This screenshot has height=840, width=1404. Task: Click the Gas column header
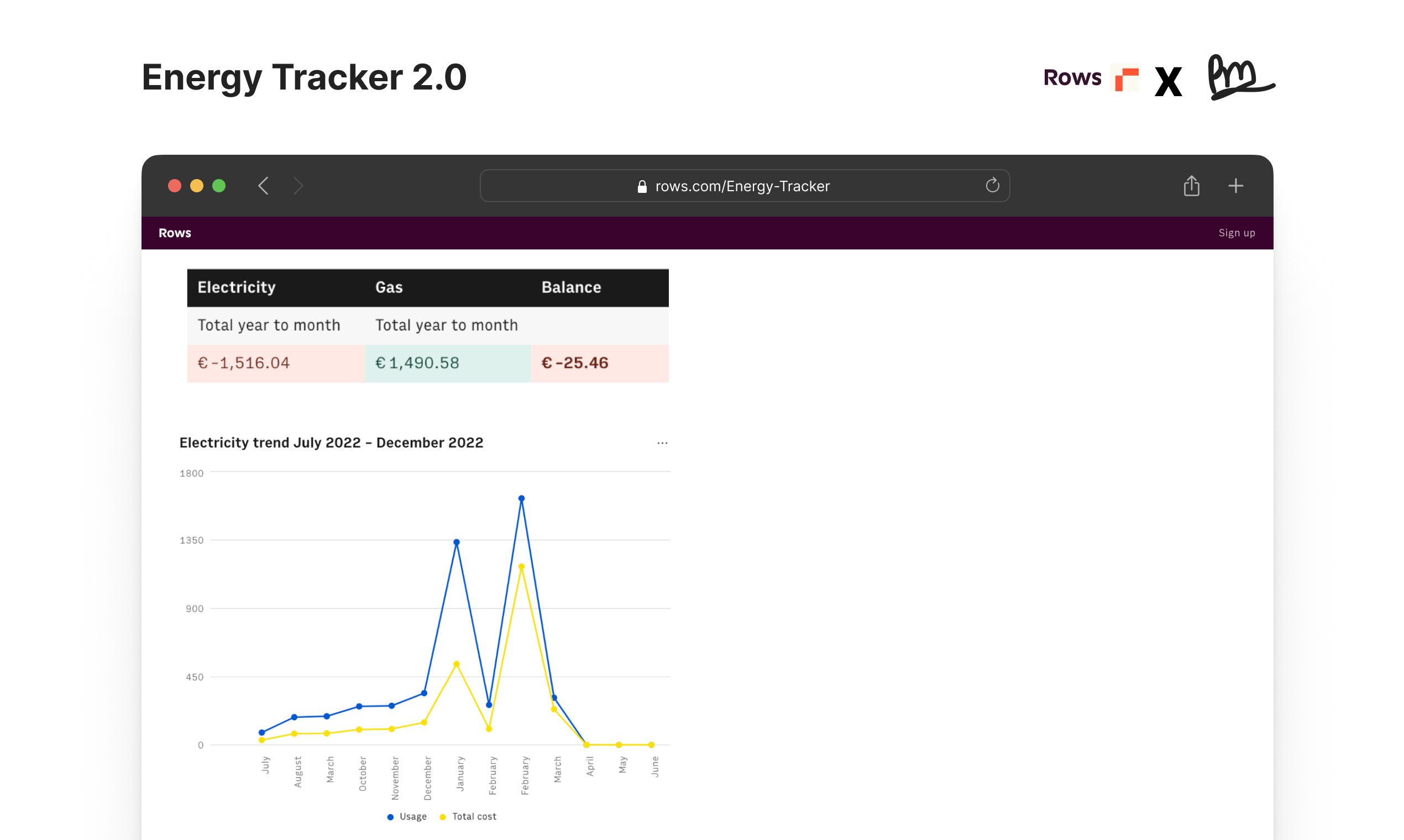click(x=389, y=287)
